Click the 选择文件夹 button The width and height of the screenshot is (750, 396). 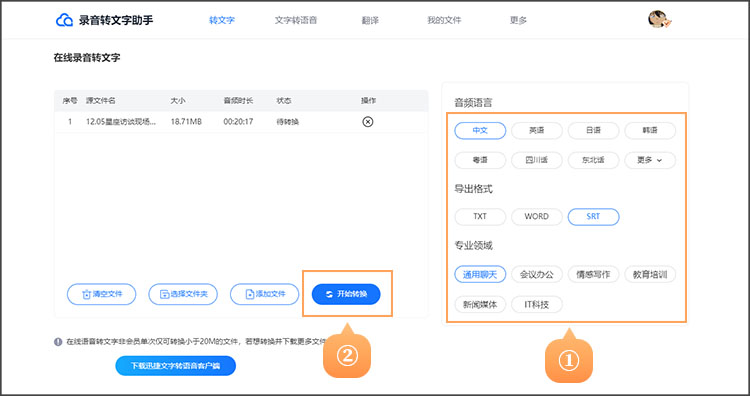pos(183,294)
